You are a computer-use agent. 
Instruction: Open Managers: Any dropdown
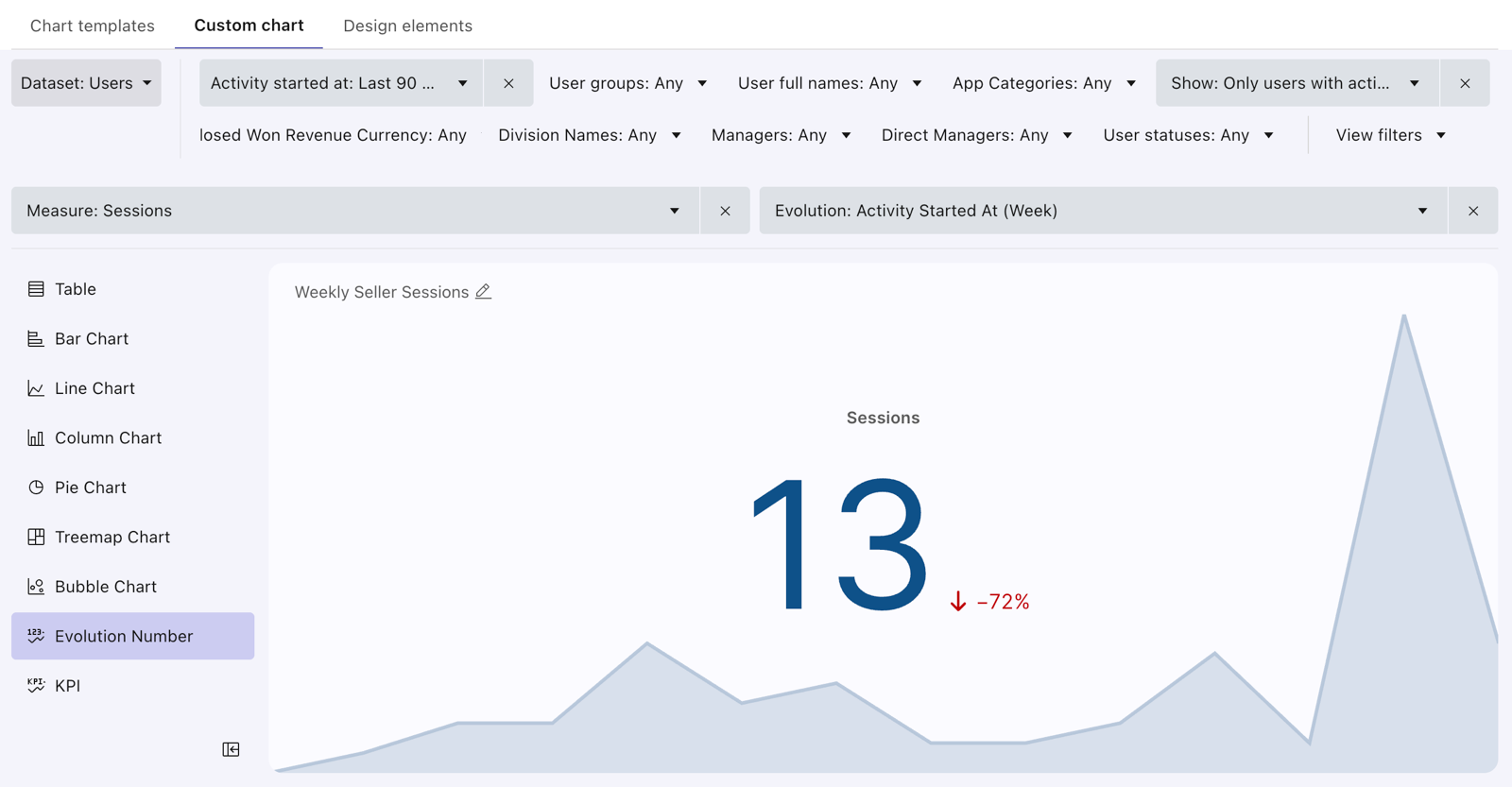pos(782,135)
